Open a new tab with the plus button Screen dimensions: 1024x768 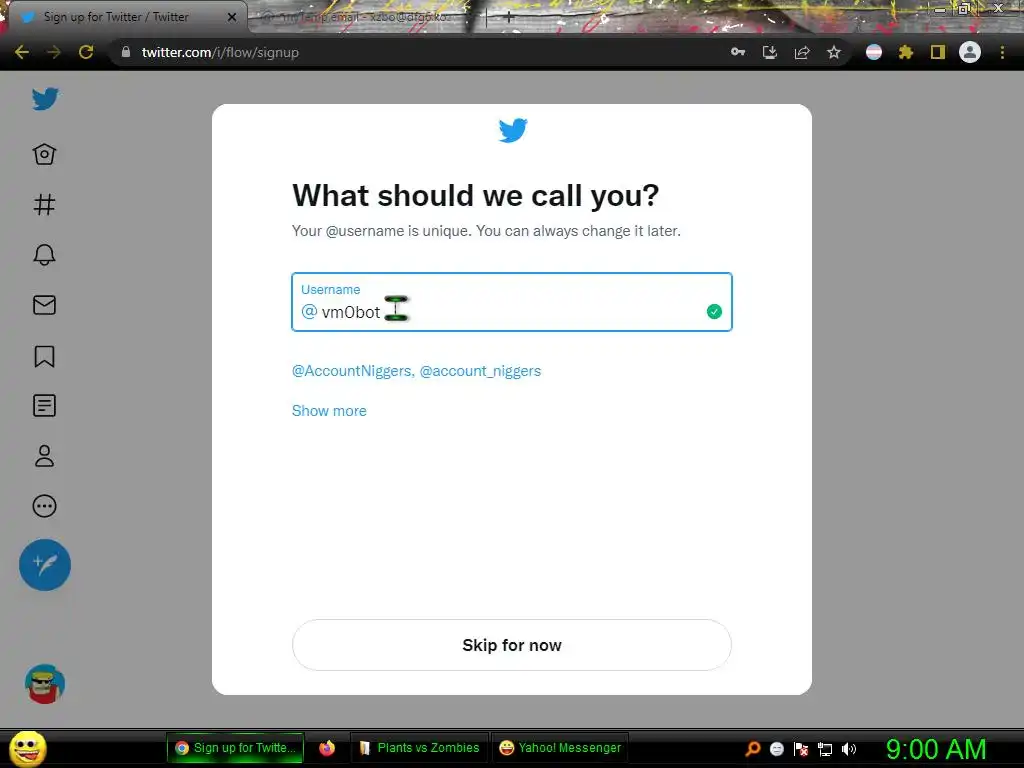pos(509,18)
